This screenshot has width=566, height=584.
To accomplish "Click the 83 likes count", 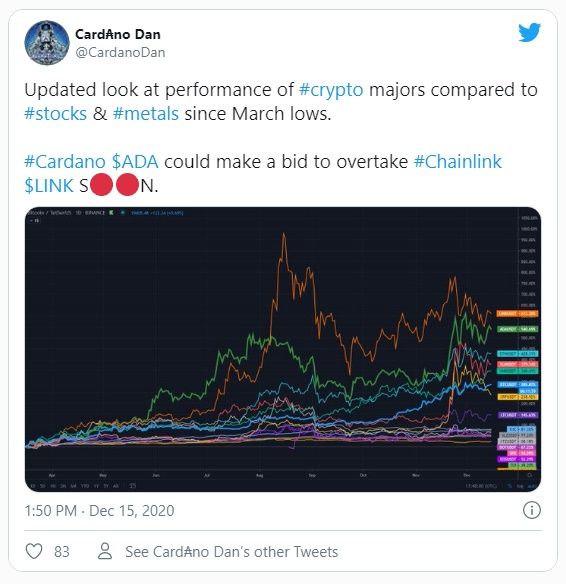I will pyautogui.click(x=62, y=552).
